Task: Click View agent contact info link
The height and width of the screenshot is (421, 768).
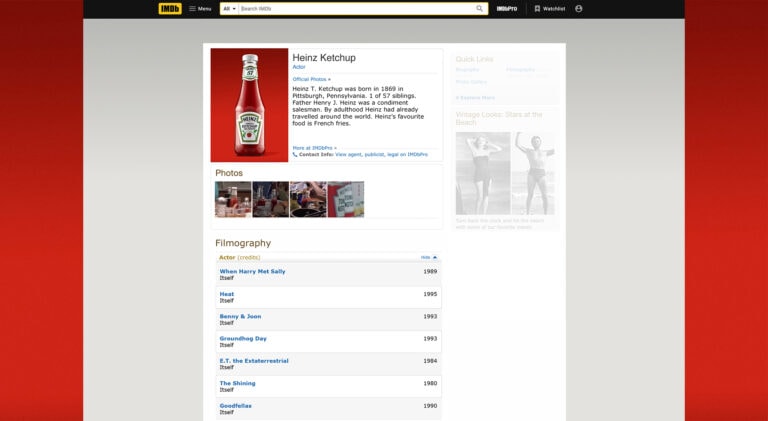Action: [x=348, y=155]
